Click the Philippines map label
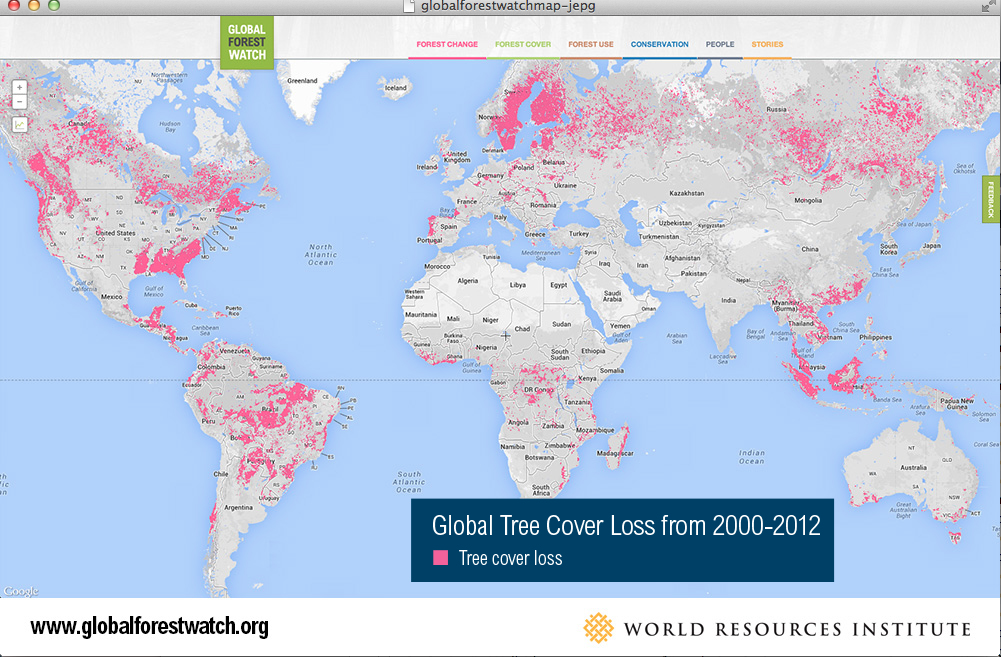The width and height of the screenshot is (1001, 657). coord(875,337)
